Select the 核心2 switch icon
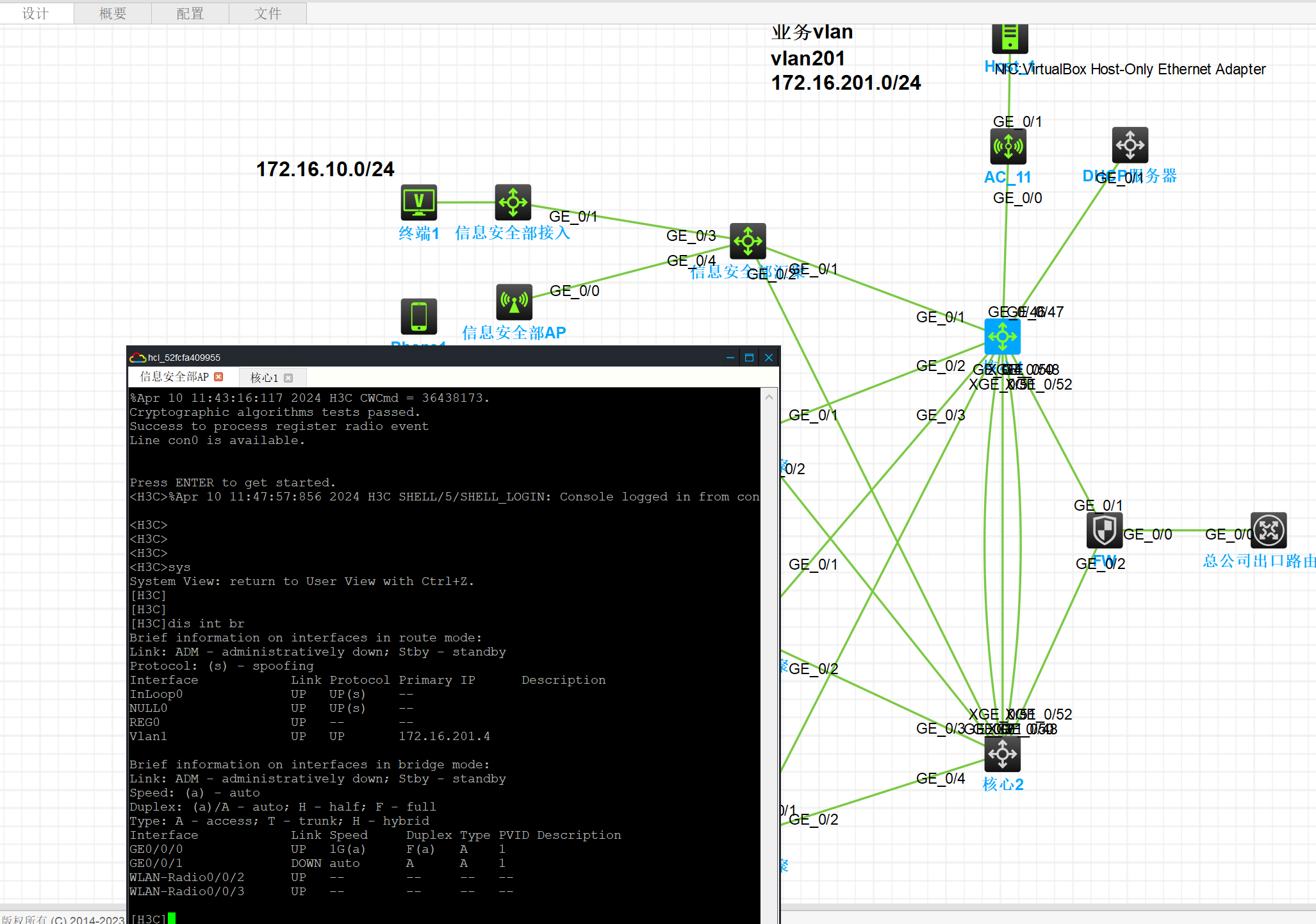Viewport: 1316px width, 924px height. [1002, 754]
